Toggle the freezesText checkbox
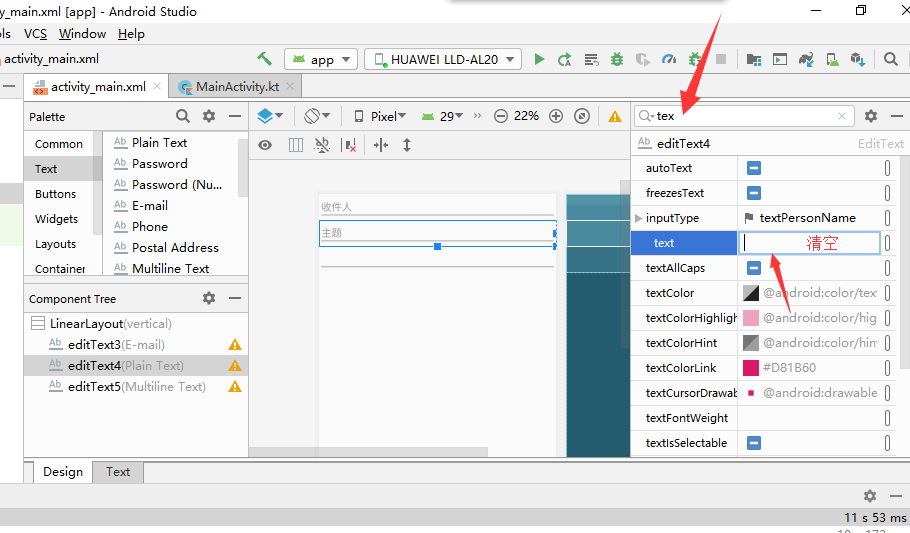This screenshot has height=533, width=910. (x=753, y=193)
